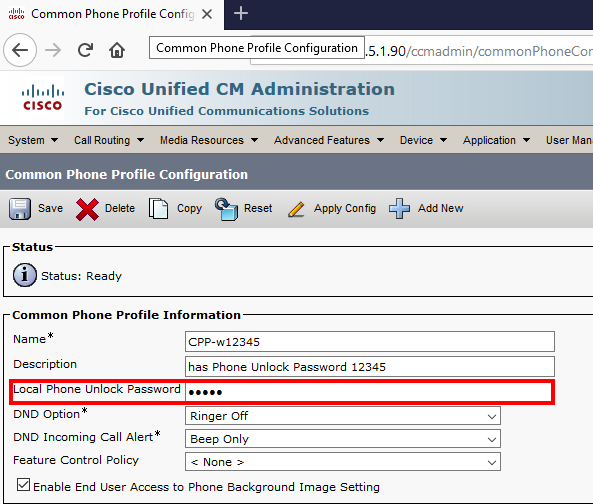Click the Apply Config pencil icon
Image resolution: width=593 pixels, height=504 pixels.
point(296,209)
